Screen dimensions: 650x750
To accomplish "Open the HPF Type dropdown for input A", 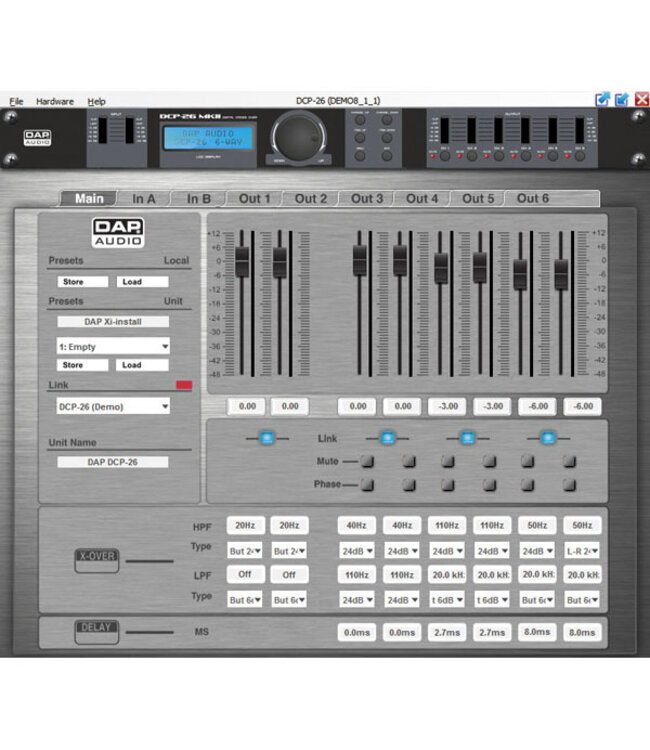I will point(245,551).
